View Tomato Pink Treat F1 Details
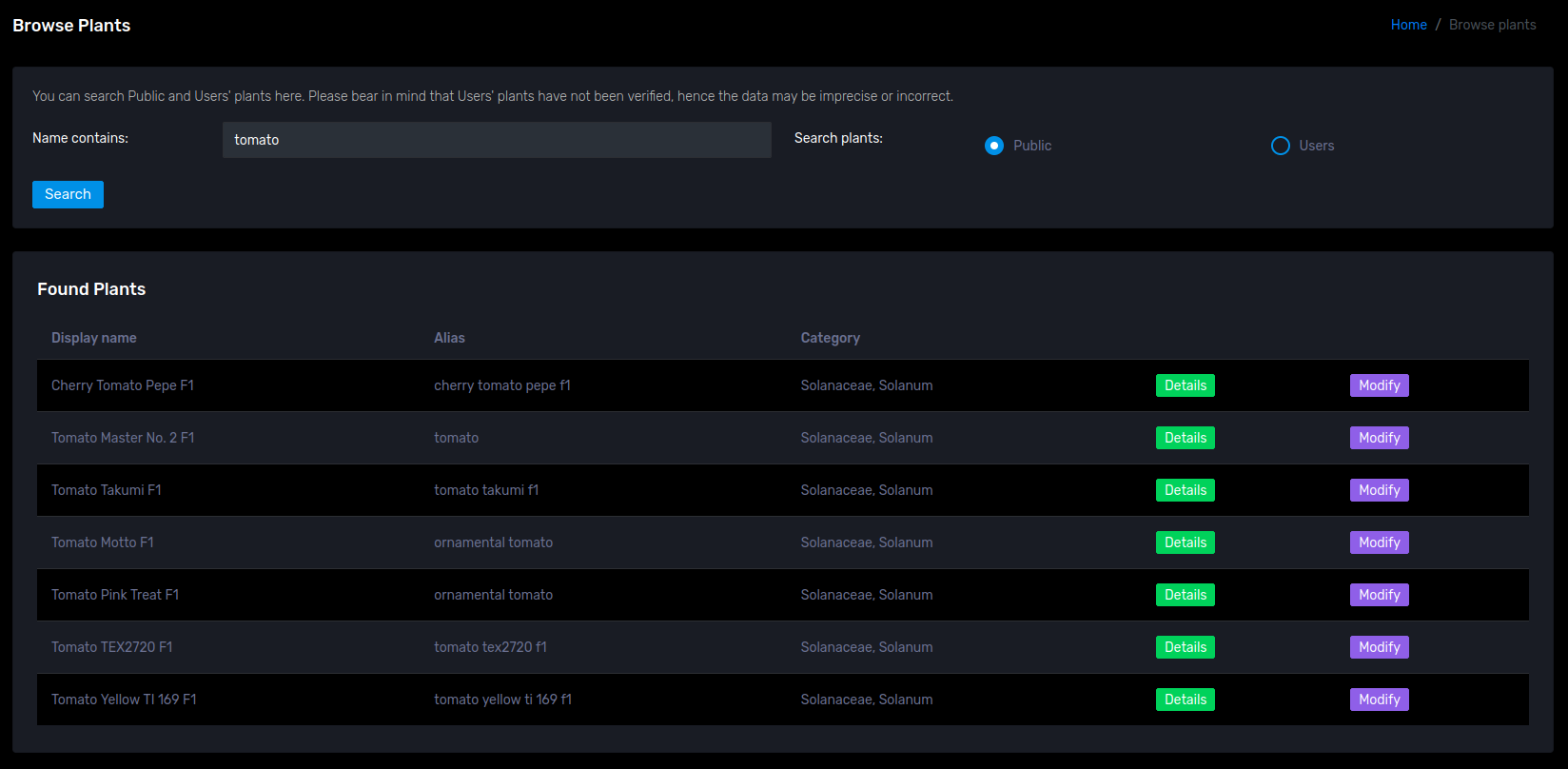The height and width of the screenshot is (769, 1568). 1185,595
